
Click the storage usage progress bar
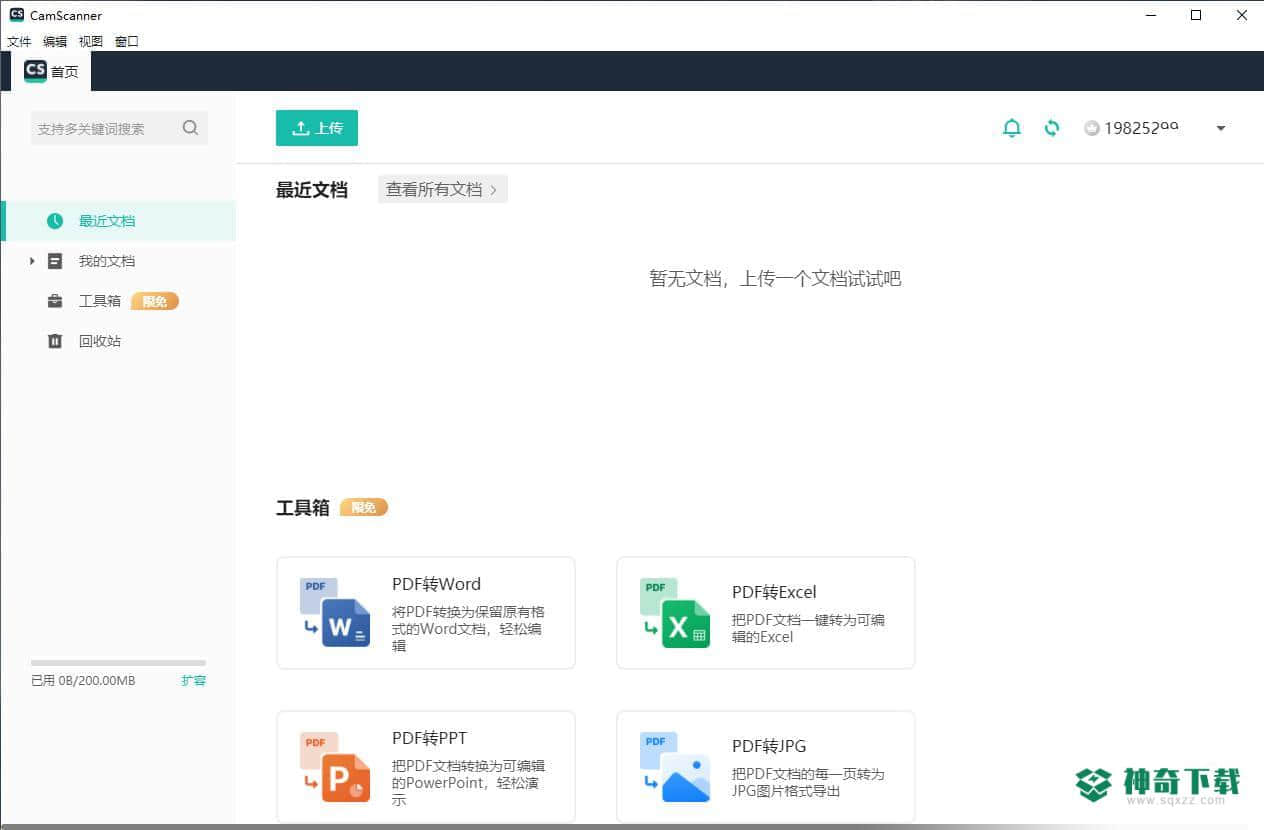118,663
